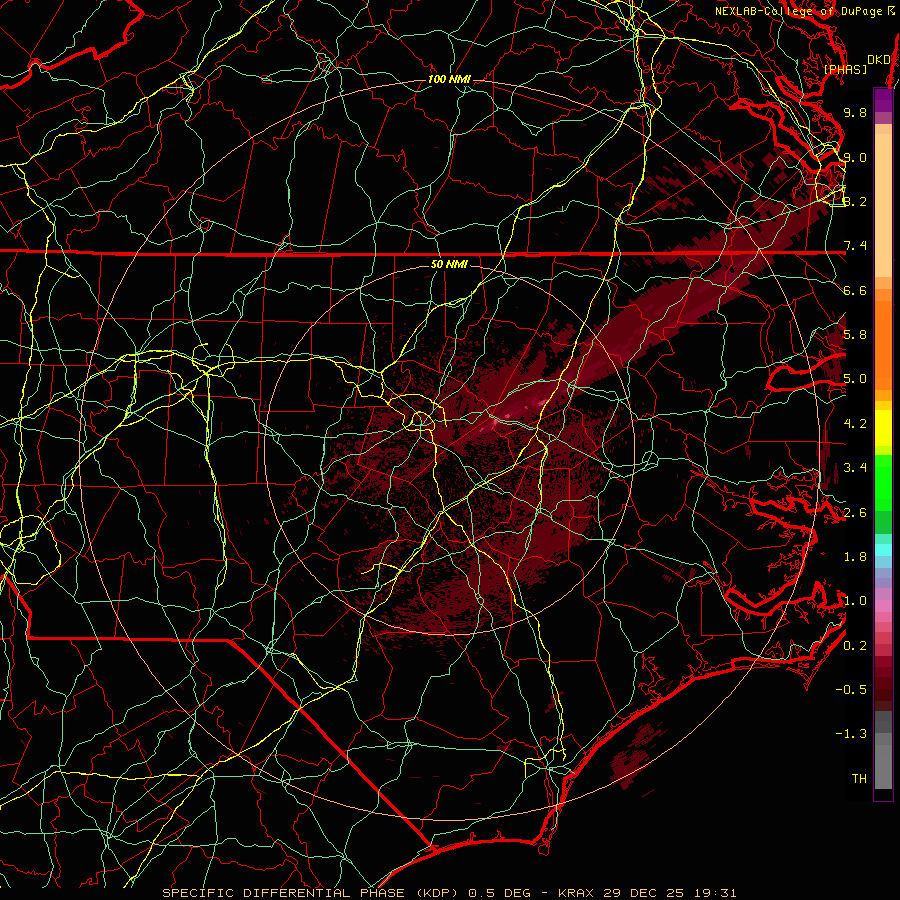
Task: Click the 0.2 value on color scale
Action: pos(855,646)
